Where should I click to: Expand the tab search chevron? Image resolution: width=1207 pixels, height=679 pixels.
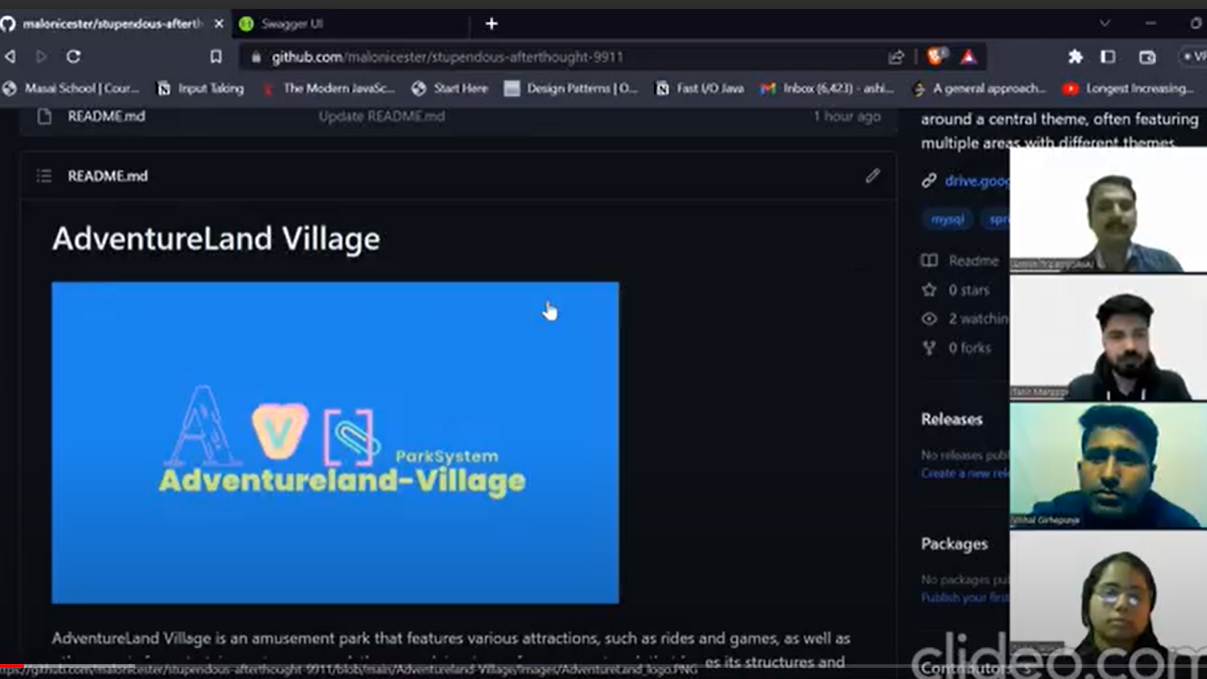(x=1104, y=23)
